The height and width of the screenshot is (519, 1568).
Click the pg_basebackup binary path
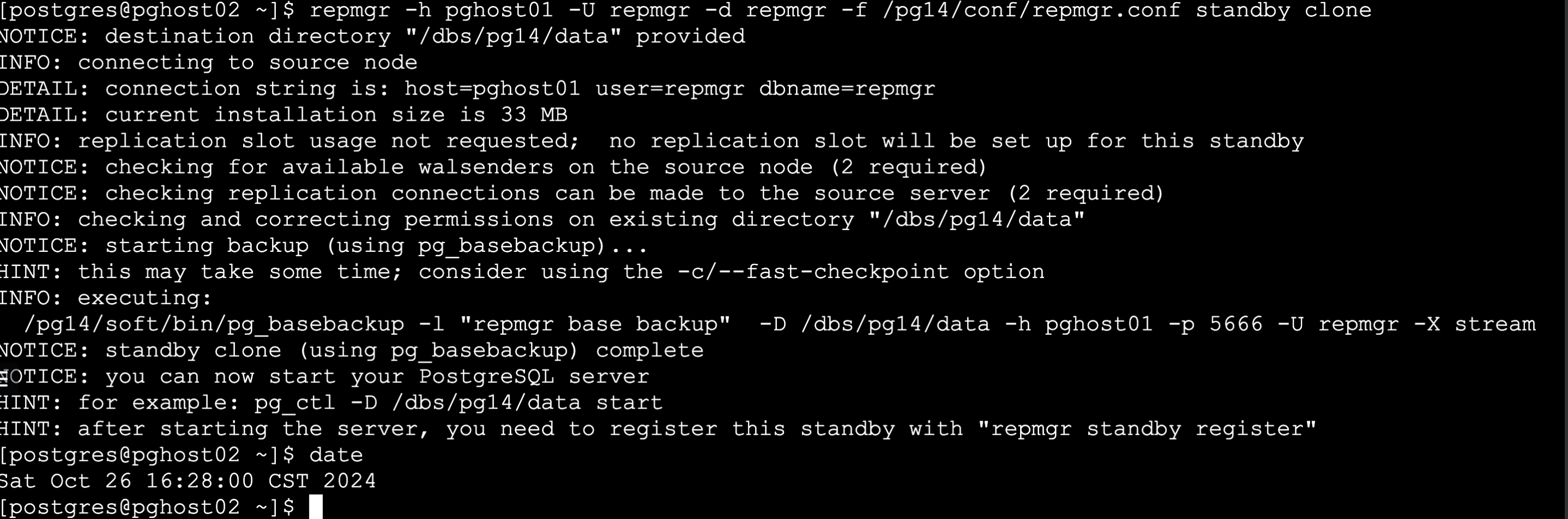tap(214, 325)
